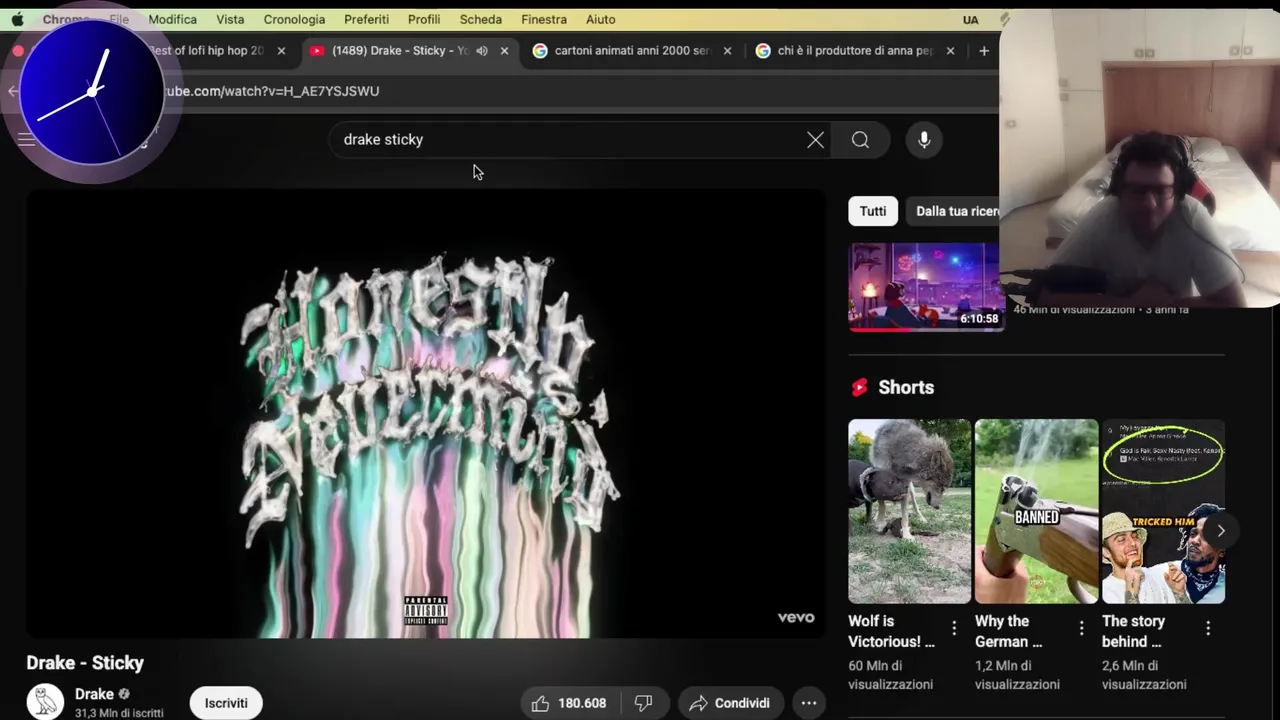
Task: Open the Cronologia menu
Action: pyautogui.click(x=294, y=19)
